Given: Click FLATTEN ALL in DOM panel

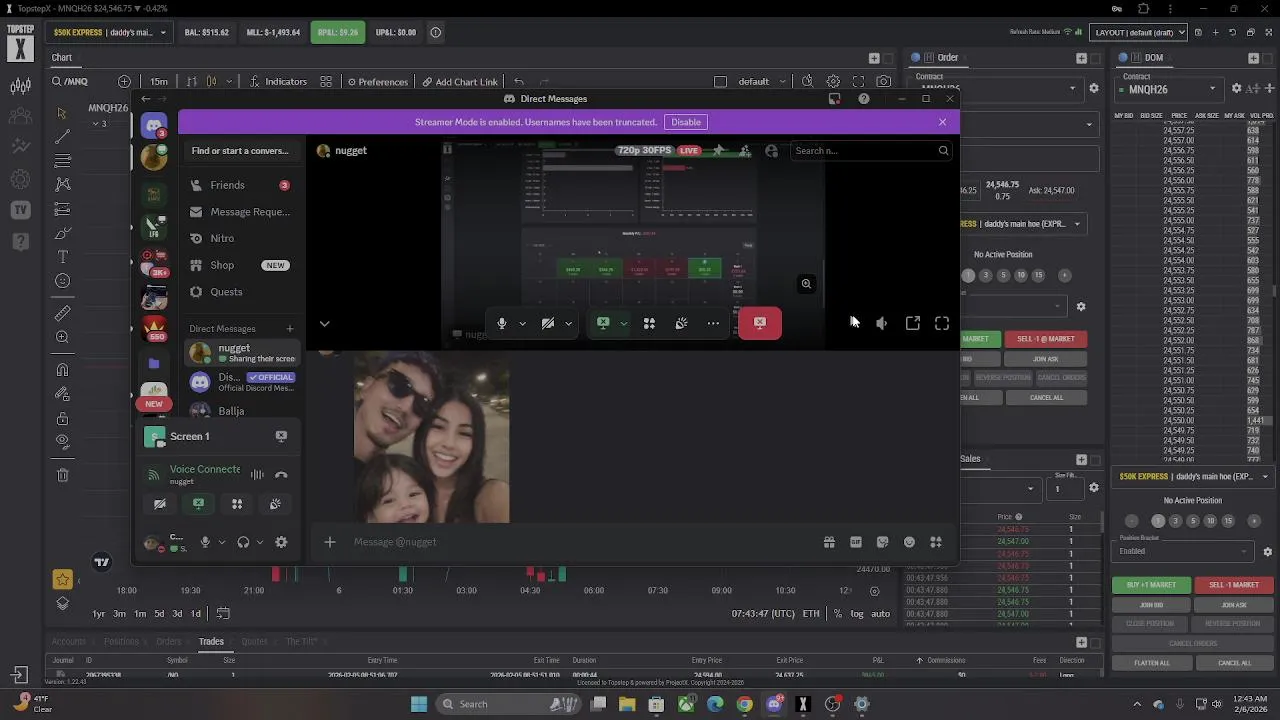Looking at the screenshot, I should (1151, 663).
